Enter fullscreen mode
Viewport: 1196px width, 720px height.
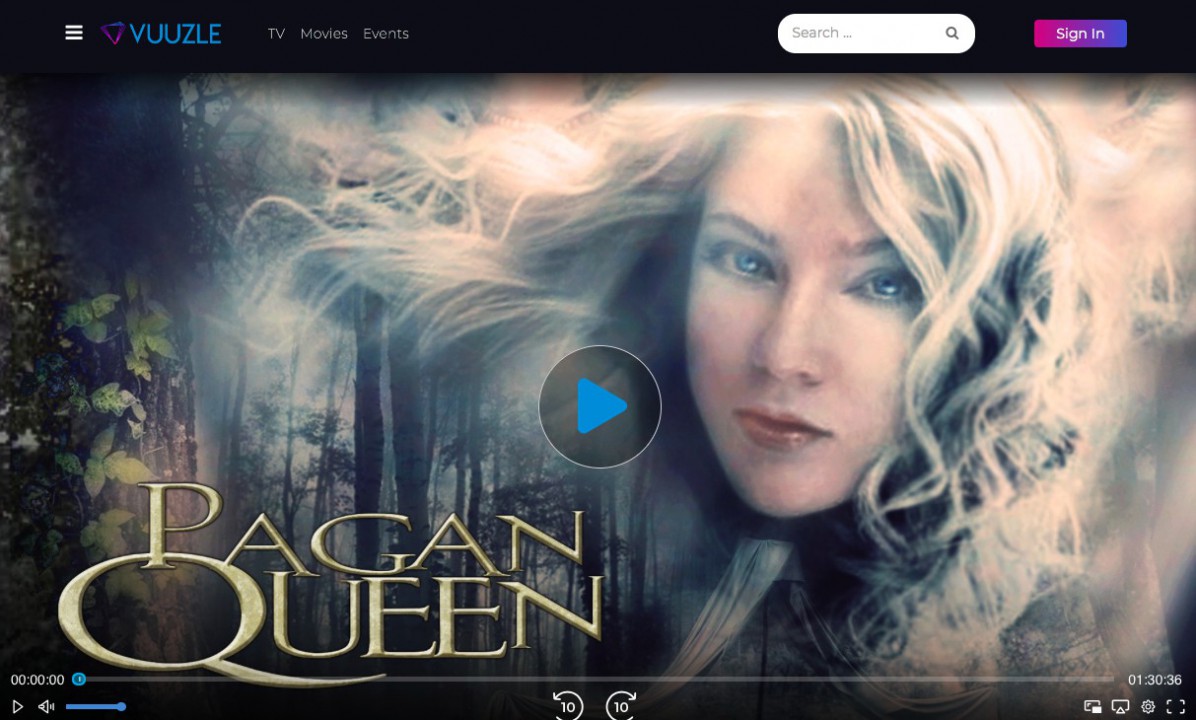point(1176,707)
